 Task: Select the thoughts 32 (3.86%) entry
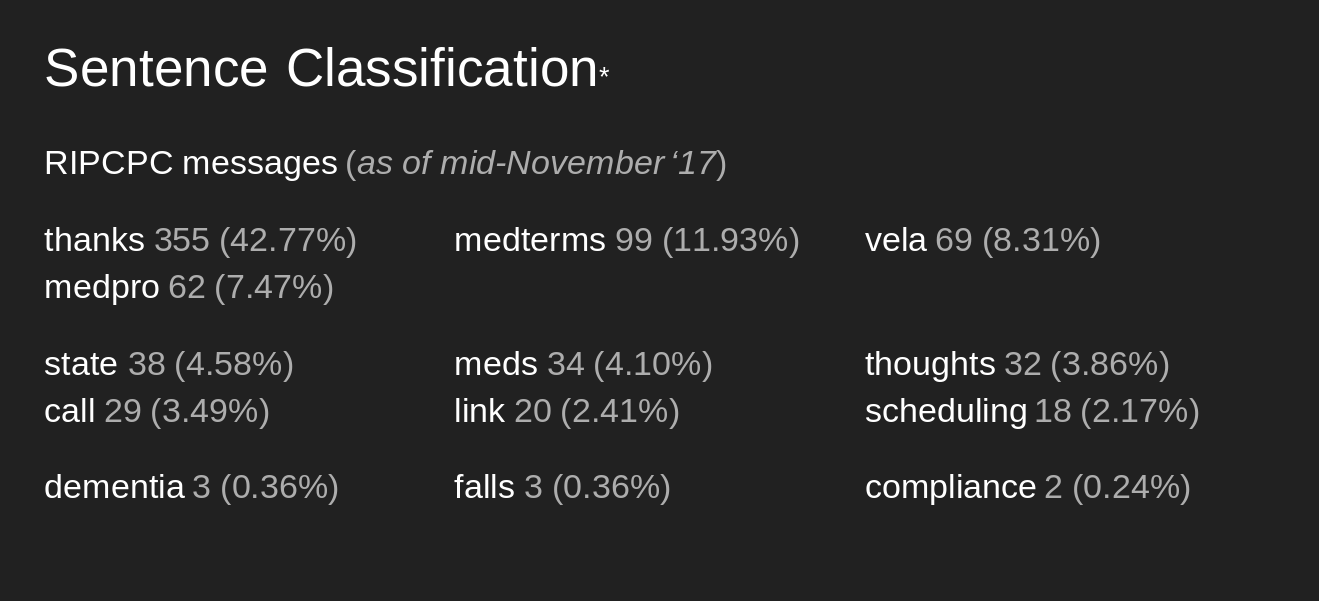point(1017,364)
